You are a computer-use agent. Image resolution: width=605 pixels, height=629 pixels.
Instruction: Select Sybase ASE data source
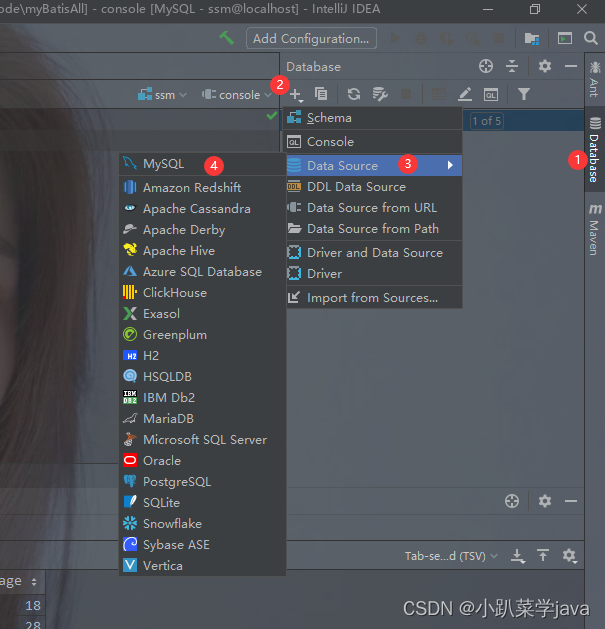tap(202, 544)
